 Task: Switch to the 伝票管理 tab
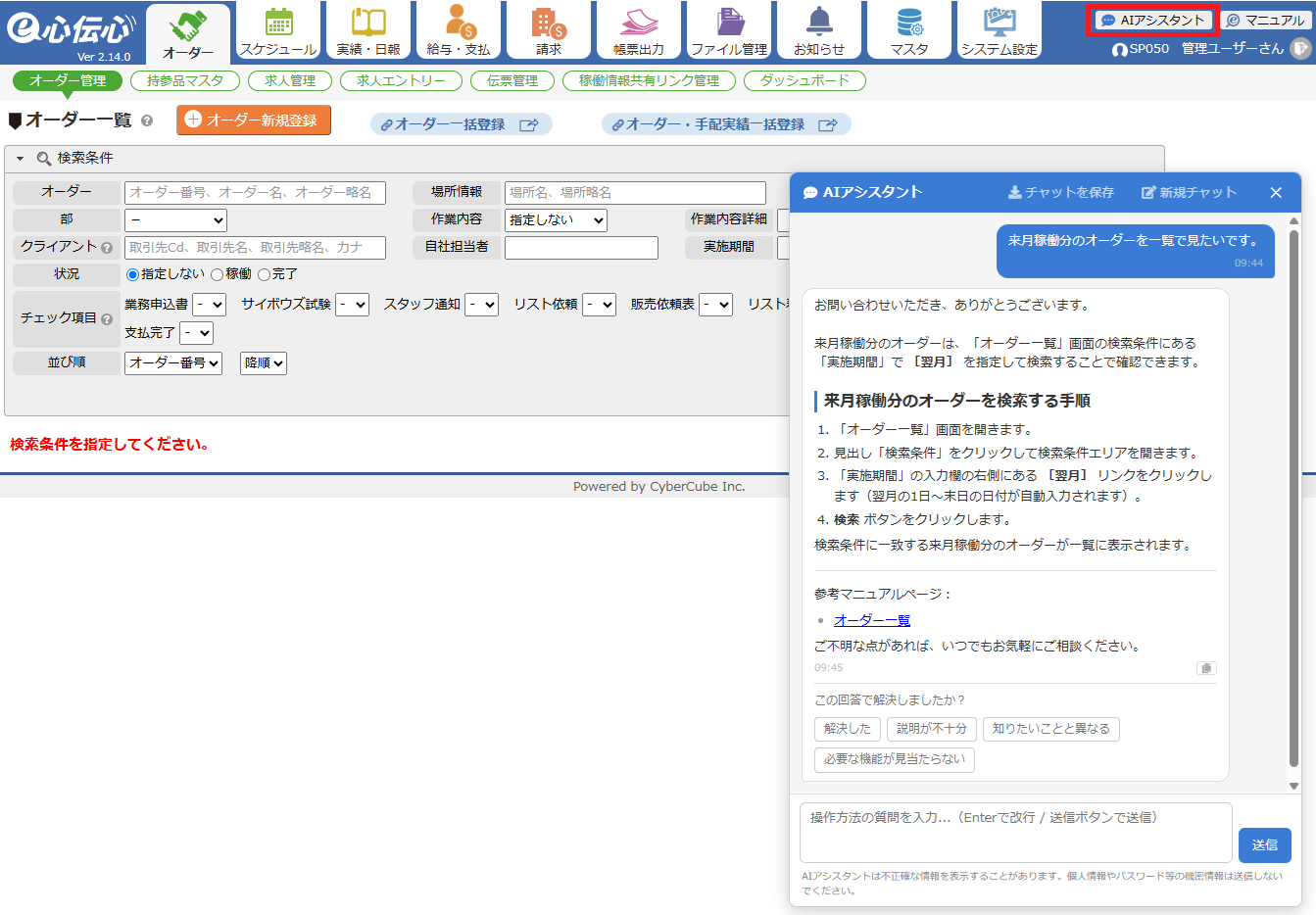(x=512, y=81)
